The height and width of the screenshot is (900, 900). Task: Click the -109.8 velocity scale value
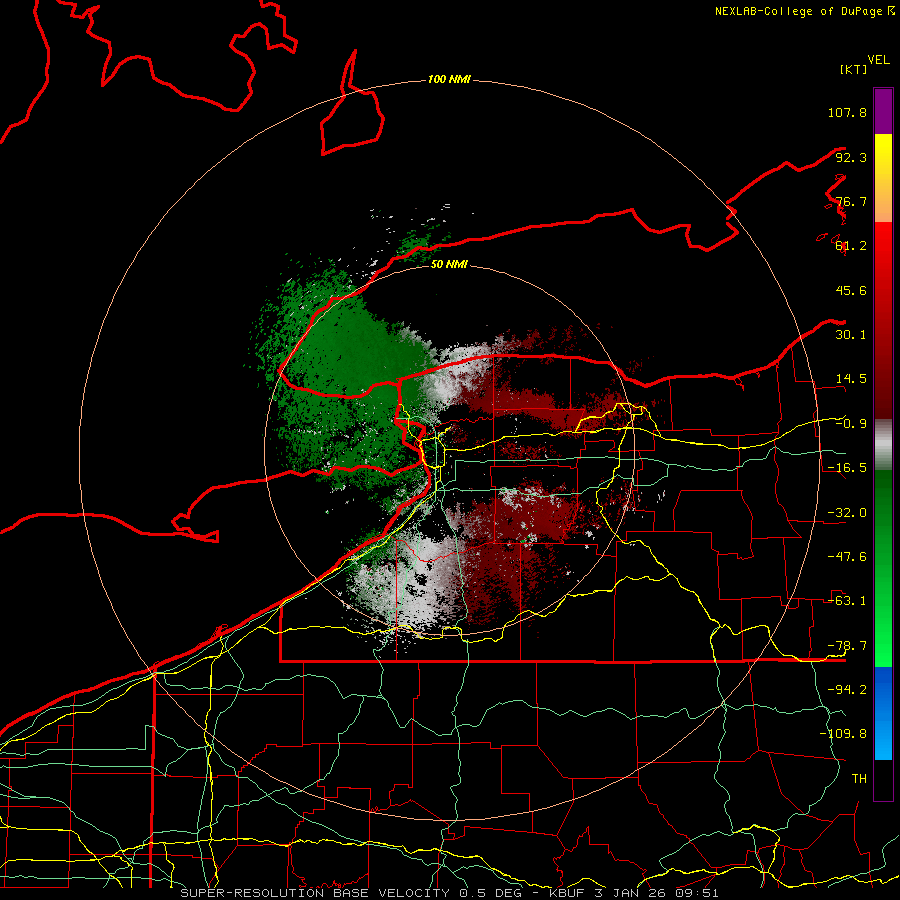click(843, 734)
